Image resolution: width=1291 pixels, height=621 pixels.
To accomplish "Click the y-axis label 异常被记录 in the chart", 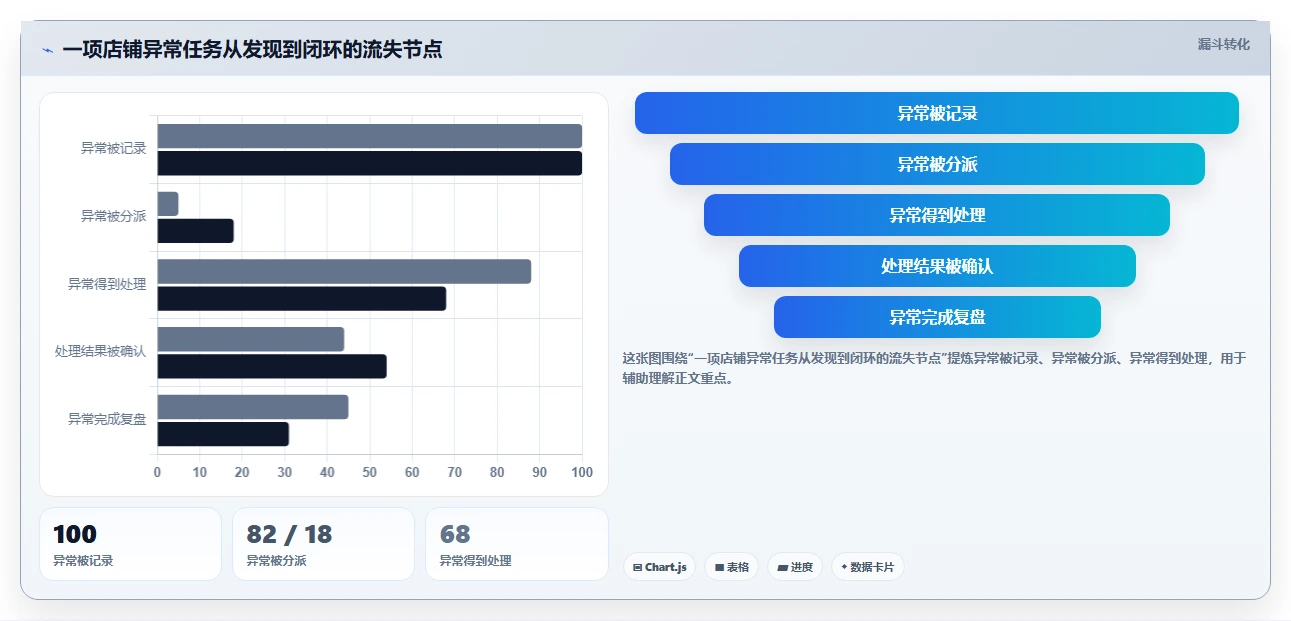I will (114, 149).
